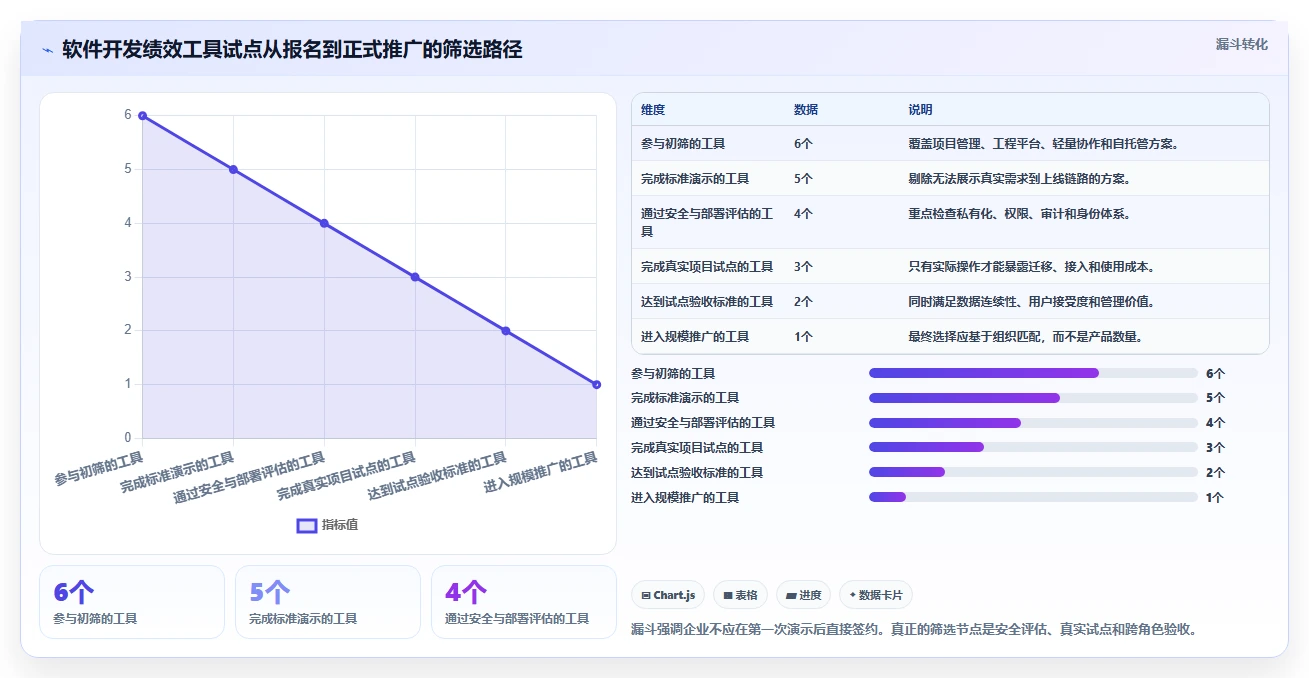
Task: Click the 参与初筛的工具 progress bar
Action: click(x=1033, y=373)
